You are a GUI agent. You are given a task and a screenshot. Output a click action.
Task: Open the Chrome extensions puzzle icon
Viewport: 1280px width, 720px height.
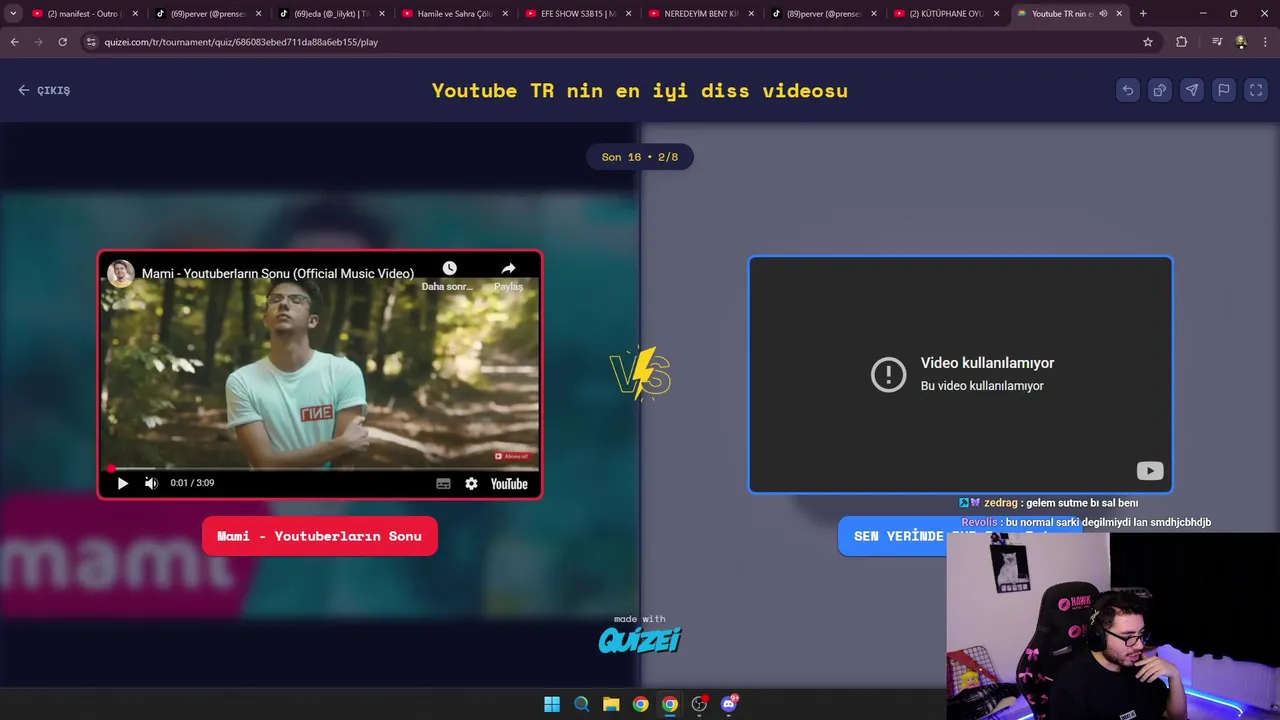(x=1182, y=42)
